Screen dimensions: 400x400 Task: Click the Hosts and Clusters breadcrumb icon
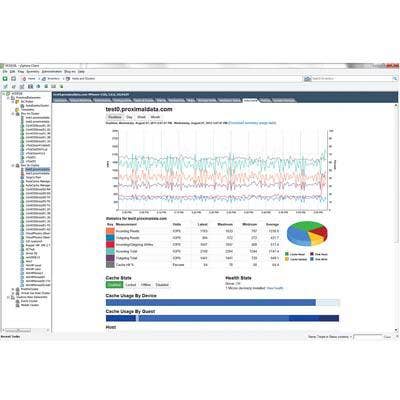[x=68, y=79]
